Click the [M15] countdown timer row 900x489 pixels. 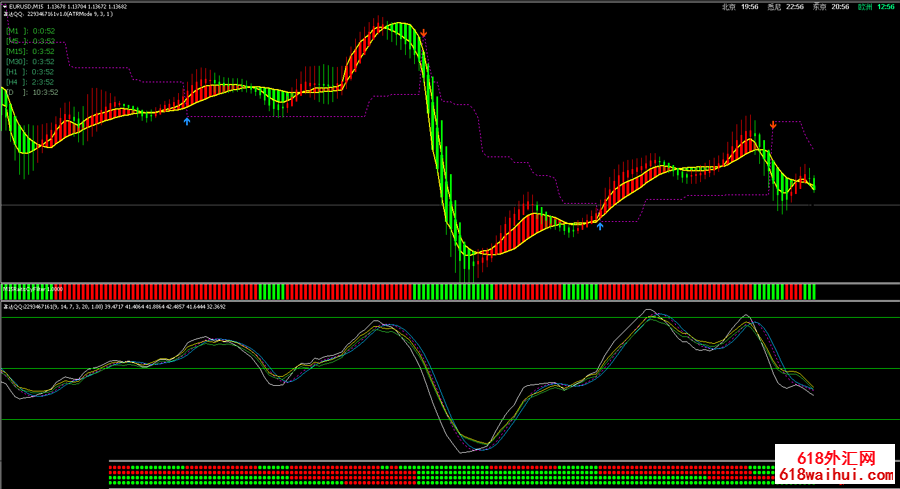(30, 52)
